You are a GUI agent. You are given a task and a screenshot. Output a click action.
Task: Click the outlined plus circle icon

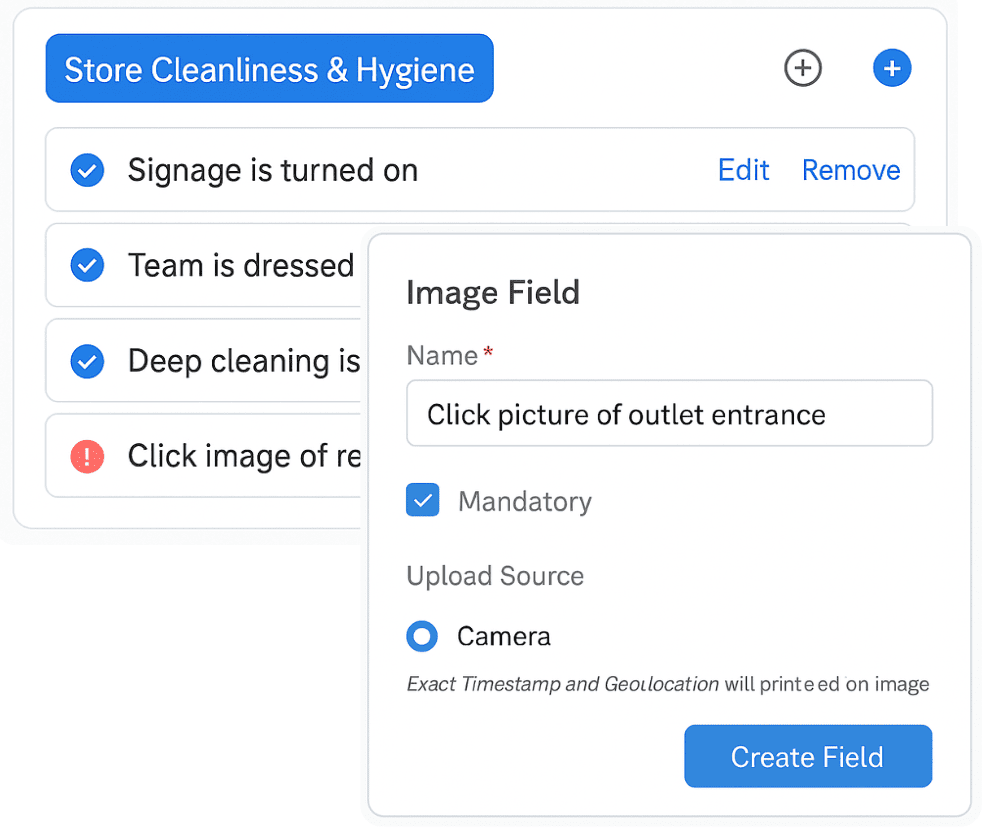(802, 69)
